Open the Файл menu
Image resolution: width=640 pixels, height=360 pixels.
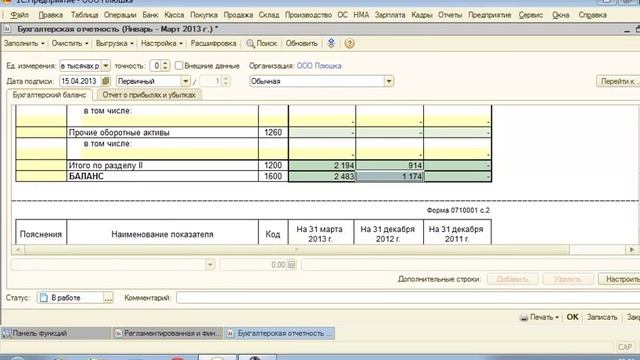click(x=19, y=15)
